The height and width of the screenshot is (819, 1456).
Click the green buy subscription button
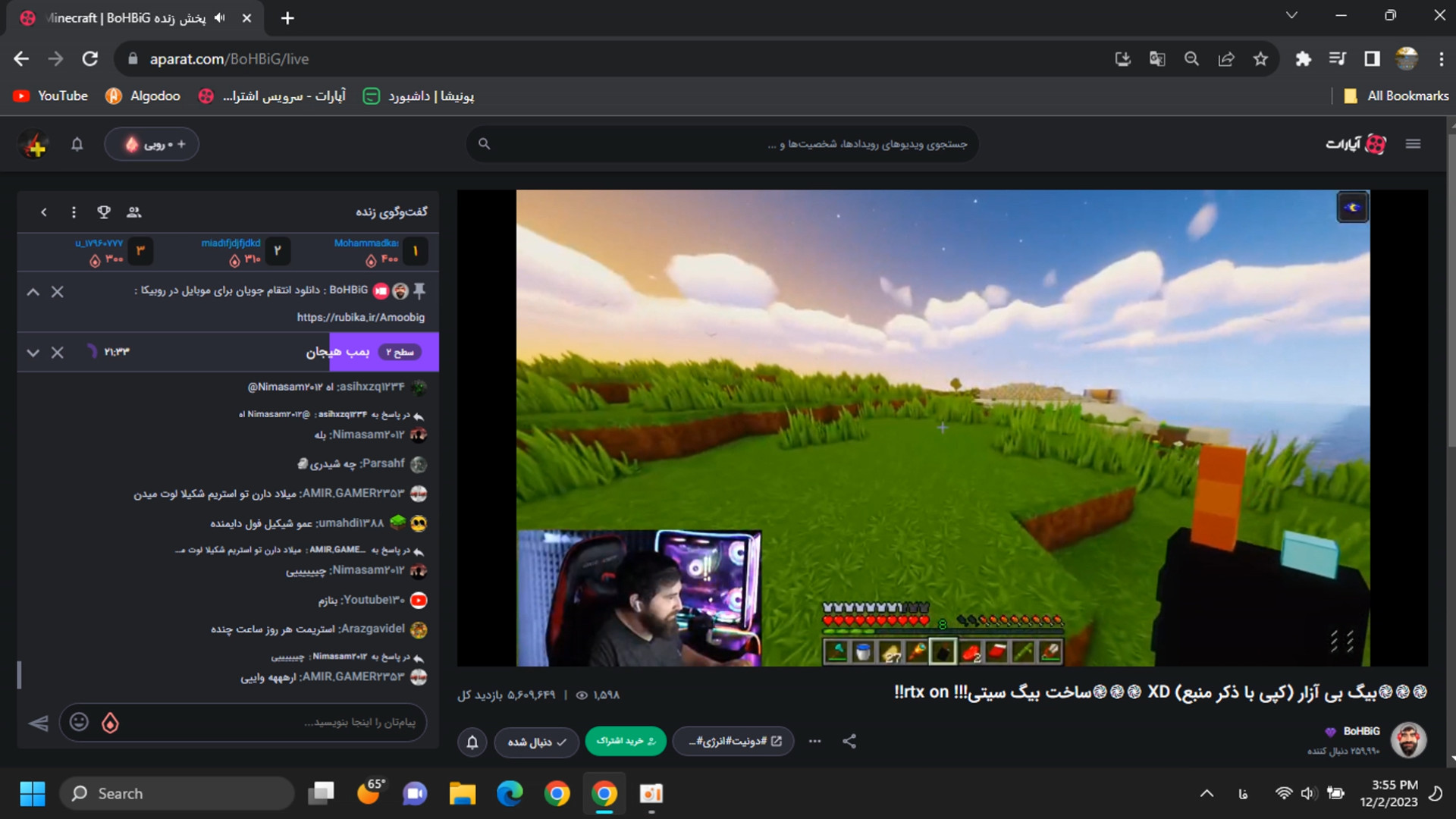[x=626, y=741]
